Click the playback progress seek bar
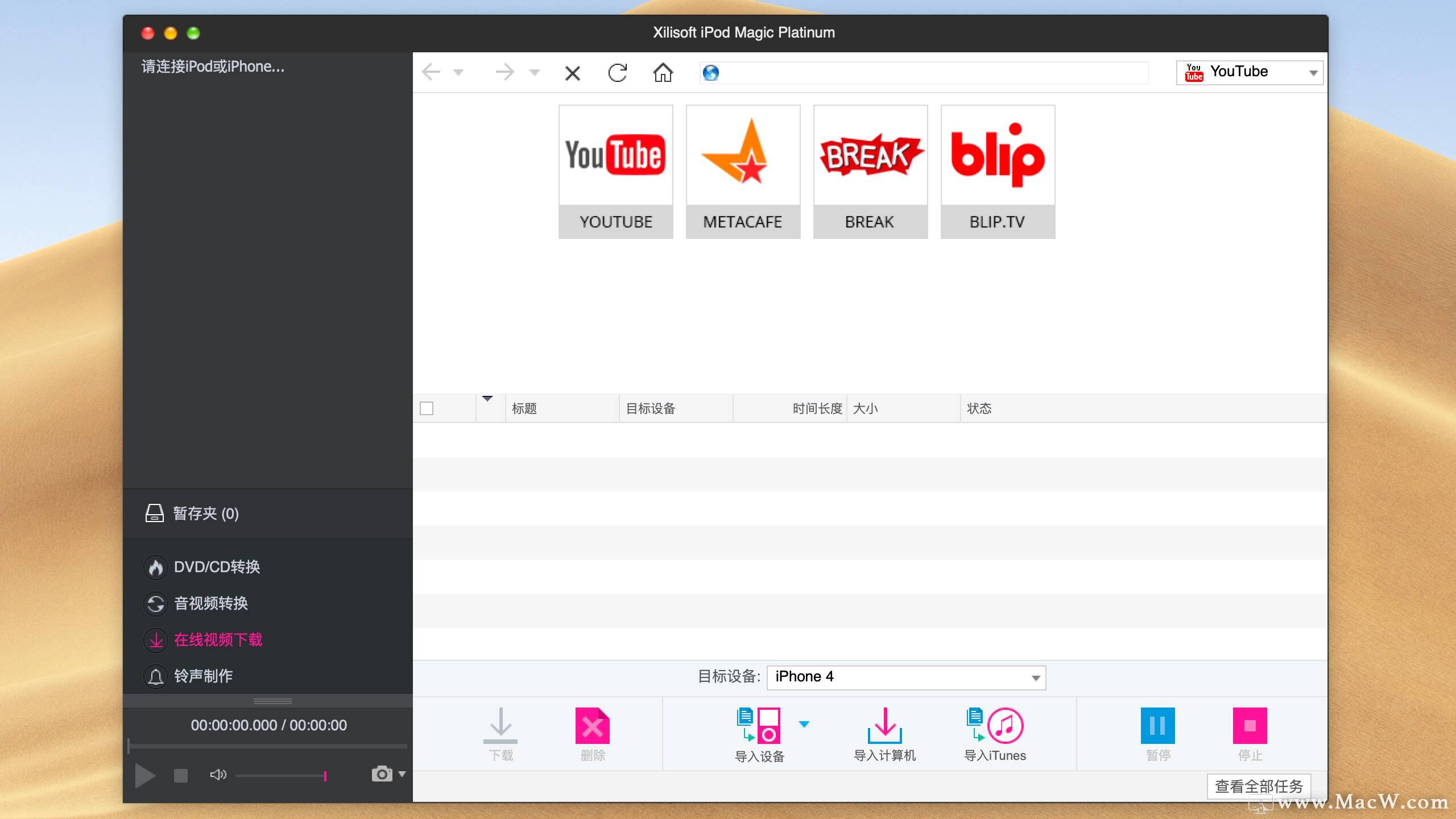1456x819 pixels. click(x=267, y=746)
